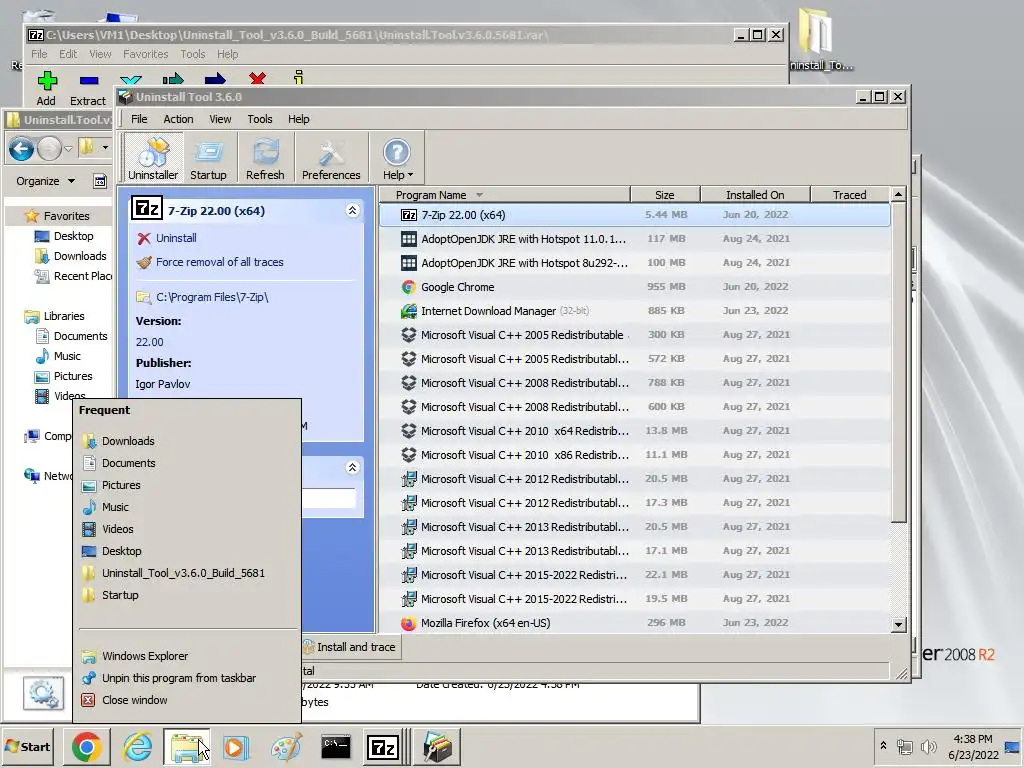Image resolution: width=1024 pixels, height=768 pixels.
Task: Open the Uninstaller toolbar view
Action: click(153, 157)
